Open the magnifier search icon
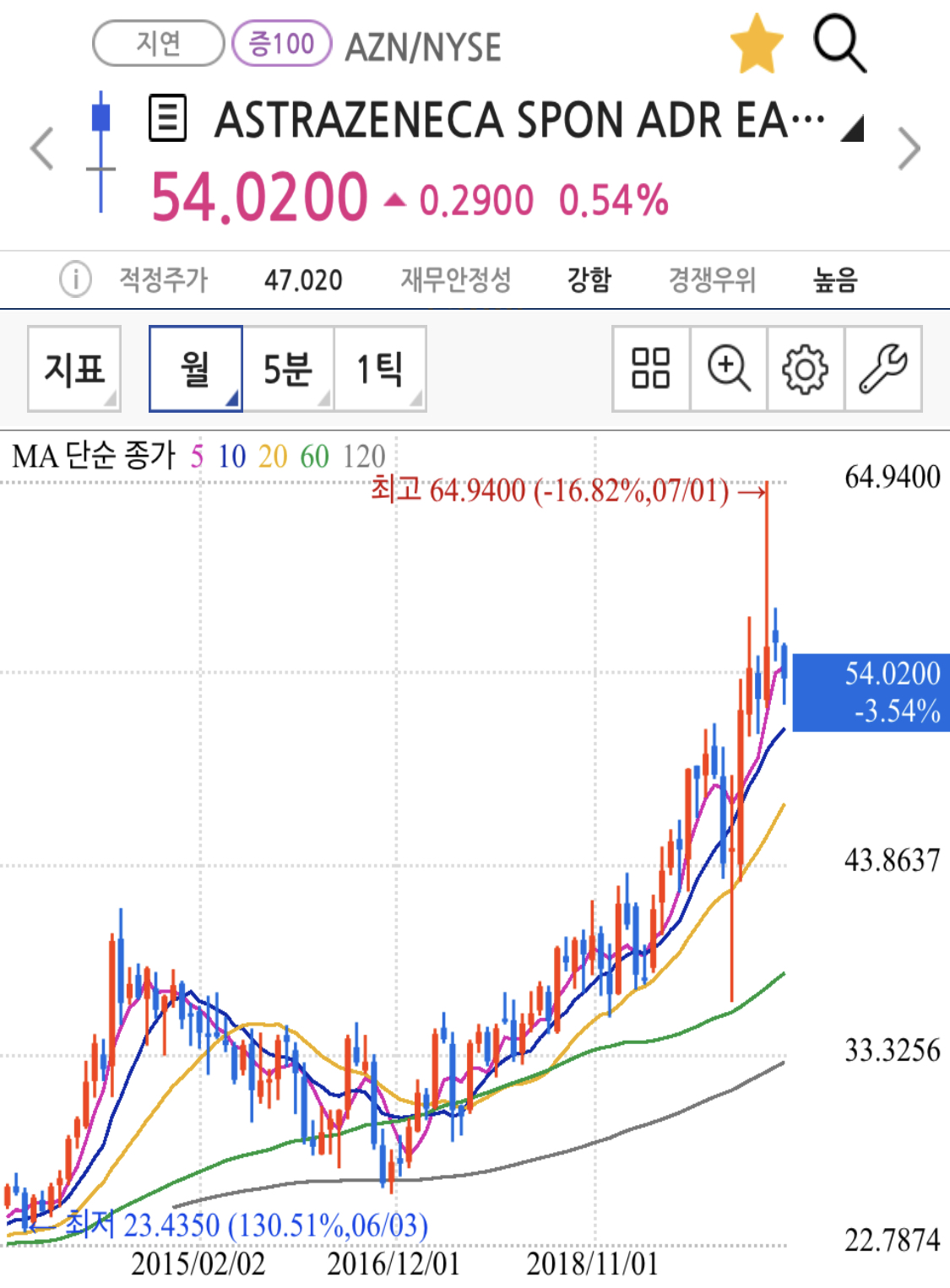This screenshot has height=1288, width=950. (x=839, y=43)
